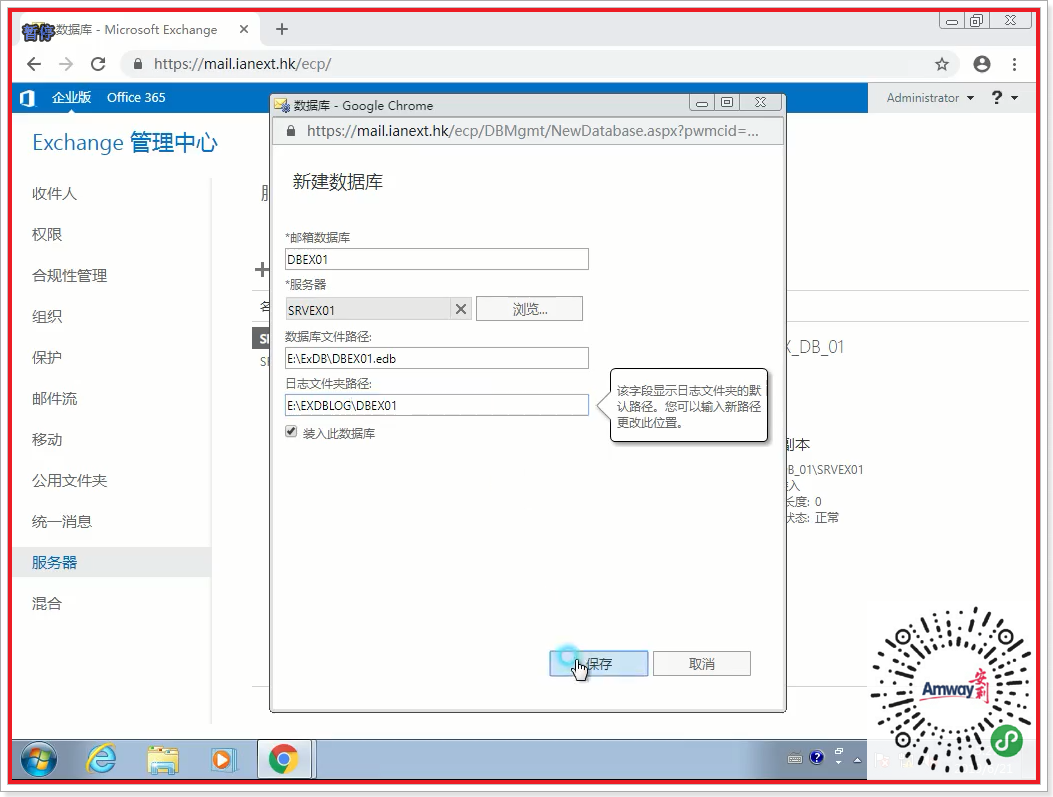This screenshot has height=797, width=1053.
Task: Open Mobile (移动) in sidebar
Action: 46,439
